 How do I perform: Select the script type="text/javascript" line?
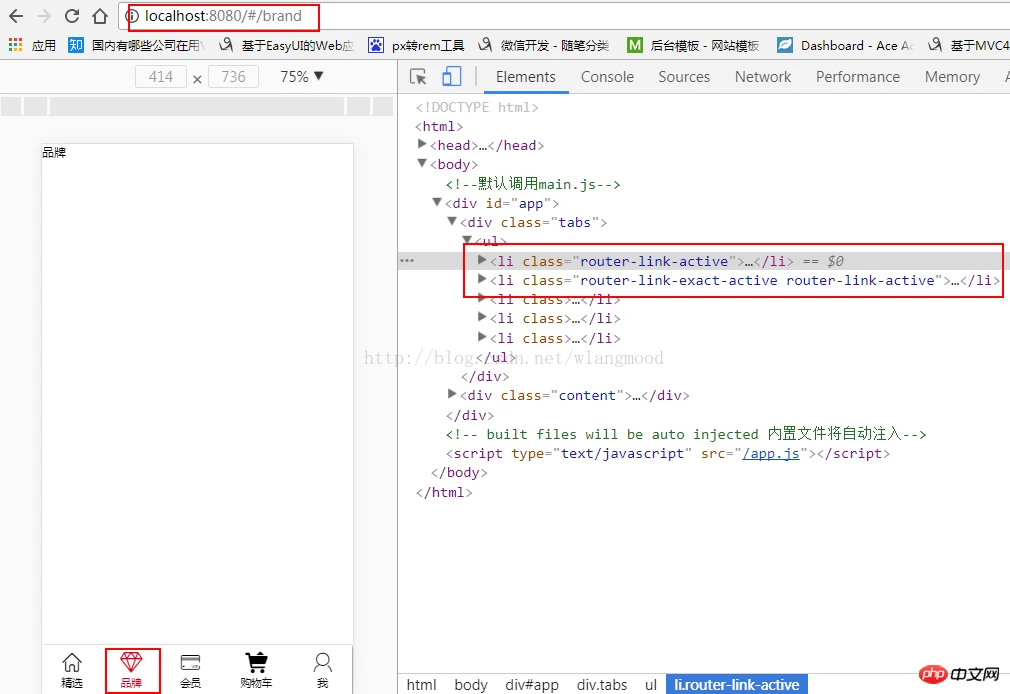tap(667, 453)
